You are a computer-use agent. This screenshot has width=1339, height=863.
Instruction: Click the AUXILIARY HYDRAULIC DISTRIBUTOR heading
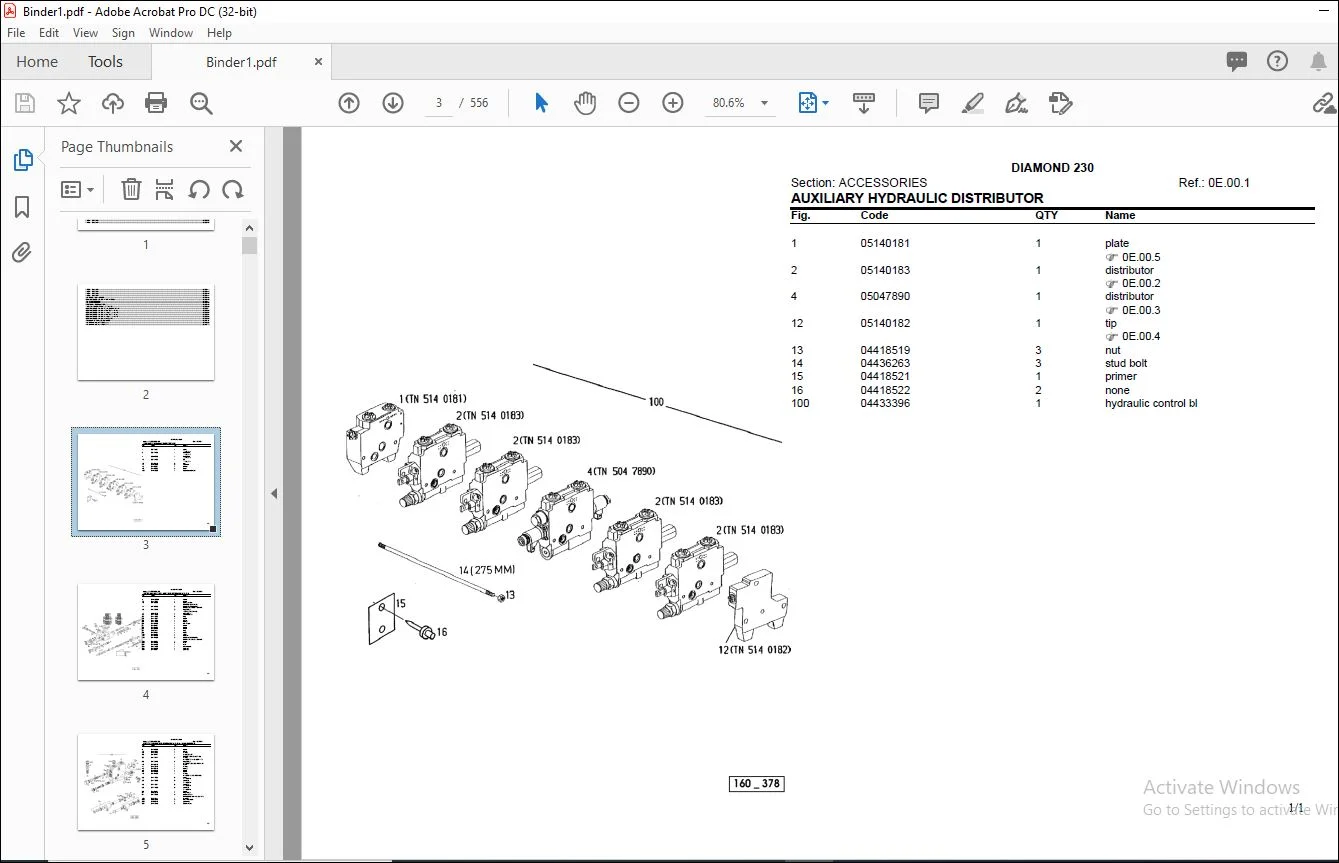tap(917, 198)
